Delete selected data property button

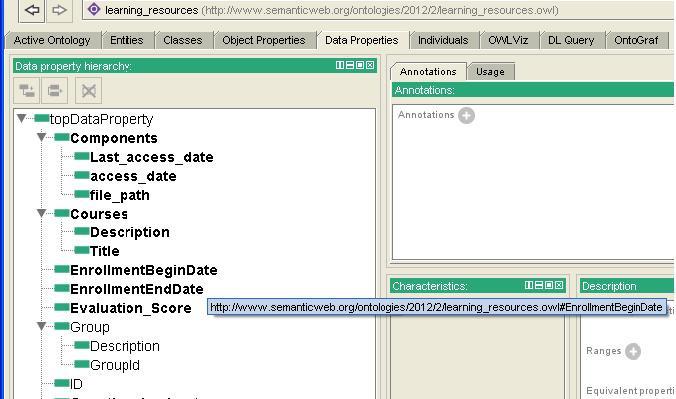(x=88, y=91)
